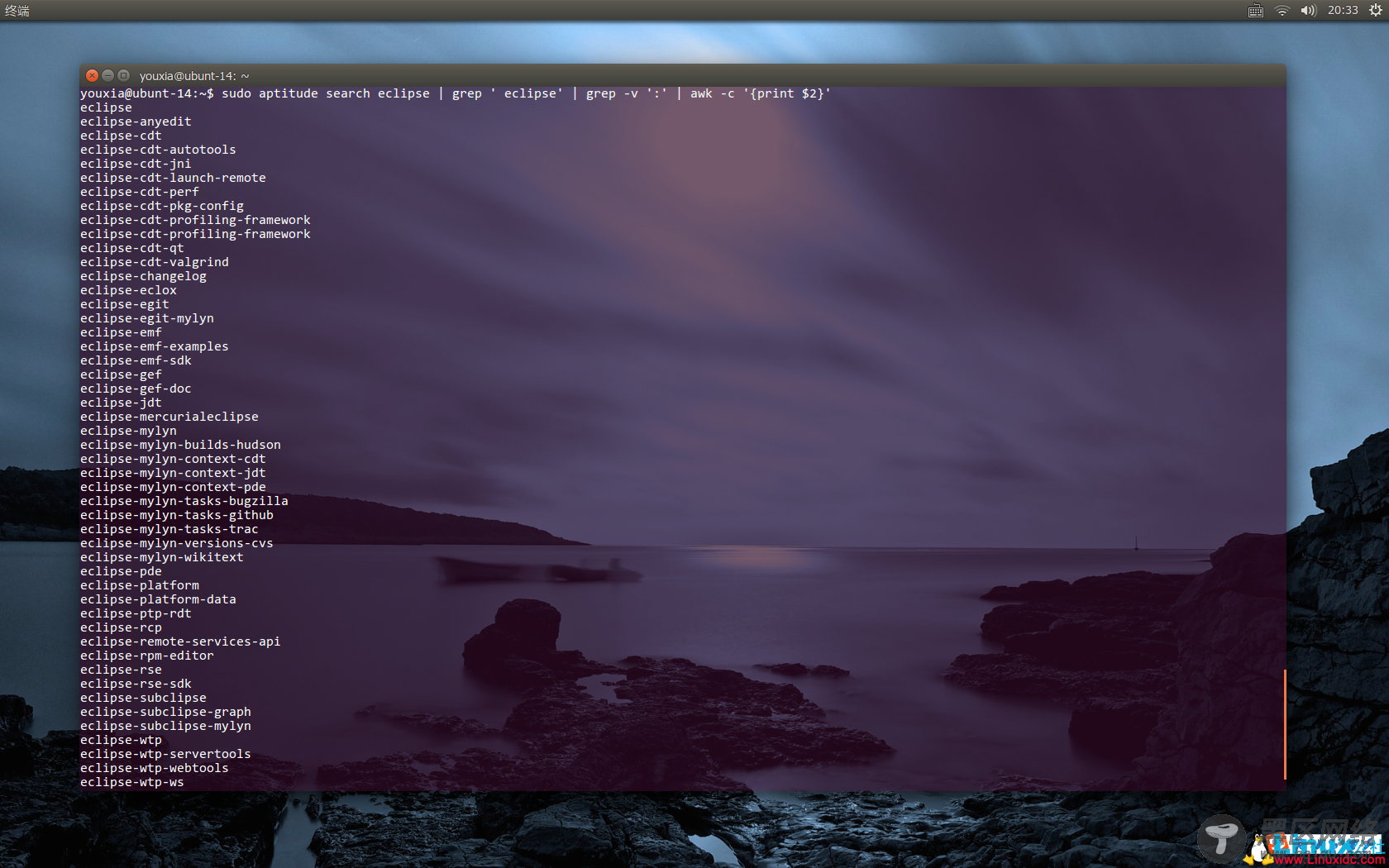Click the output line eclipse-remote-services-api
1389x868 pixels.
click(180, 641)
